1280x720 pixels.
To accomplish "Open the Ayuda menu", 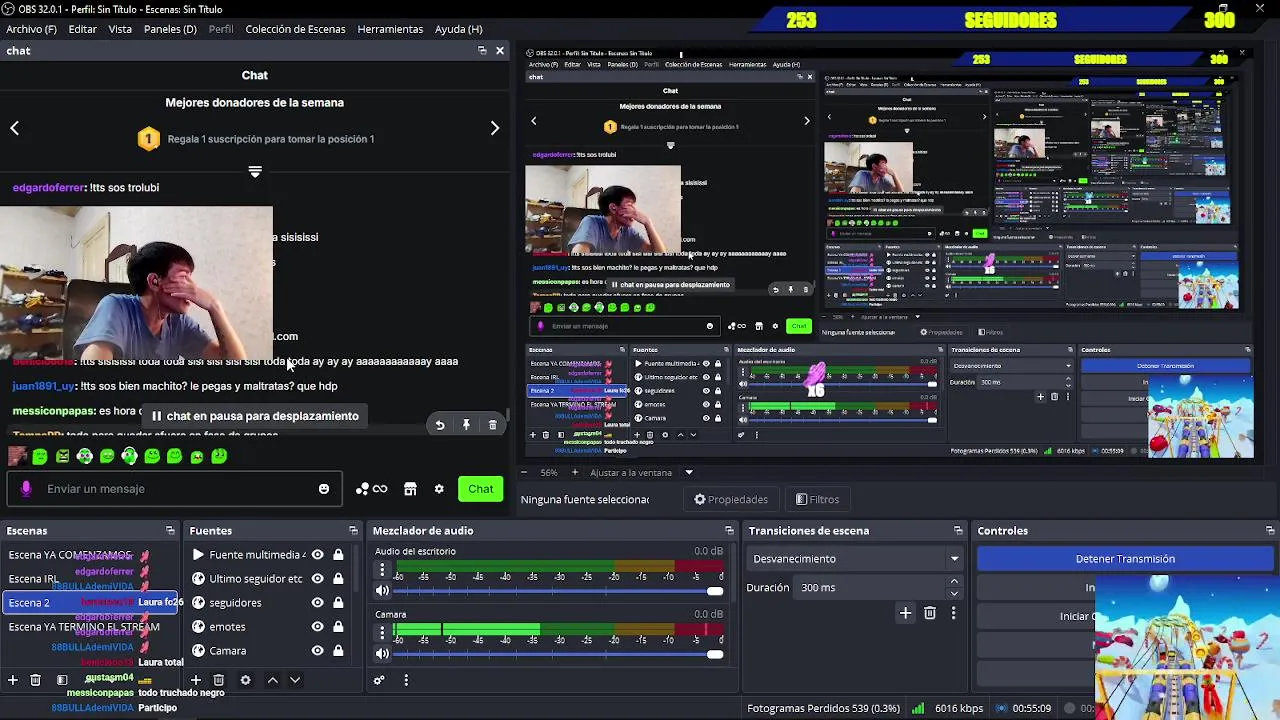I will pos(459,29).
